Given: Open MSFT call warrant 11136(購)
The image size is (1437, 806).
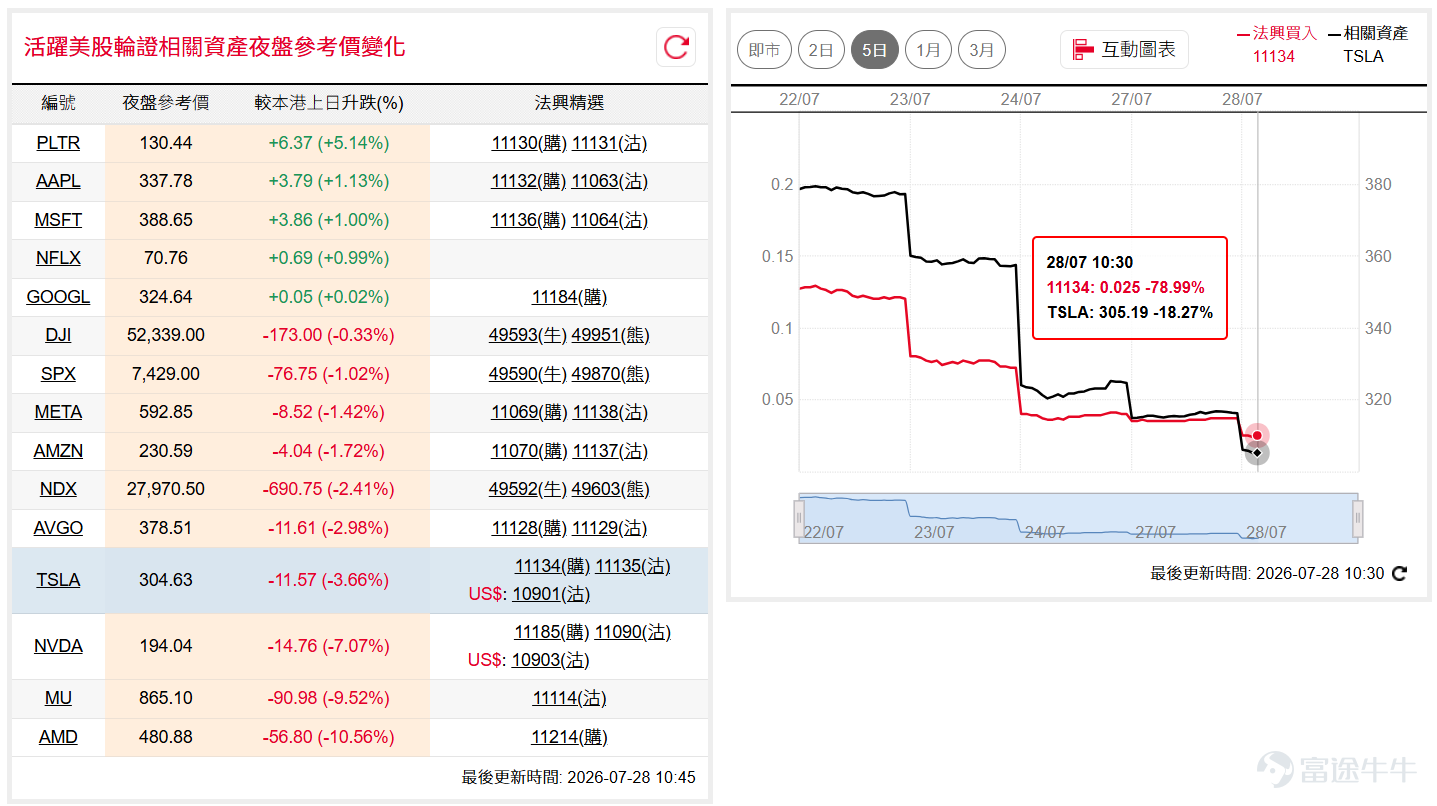Looking at the screenshot, I should coord(529,220).
